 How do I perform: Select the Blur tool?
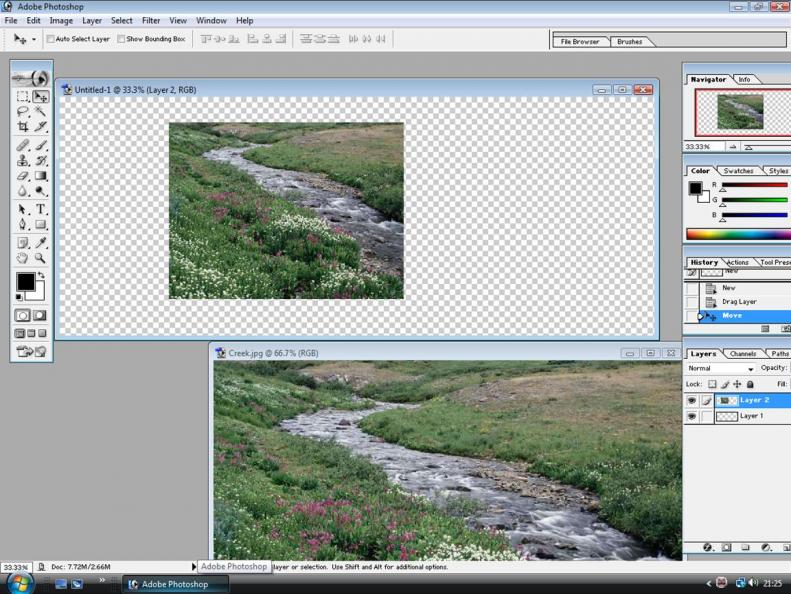click(x=23, y=191)
